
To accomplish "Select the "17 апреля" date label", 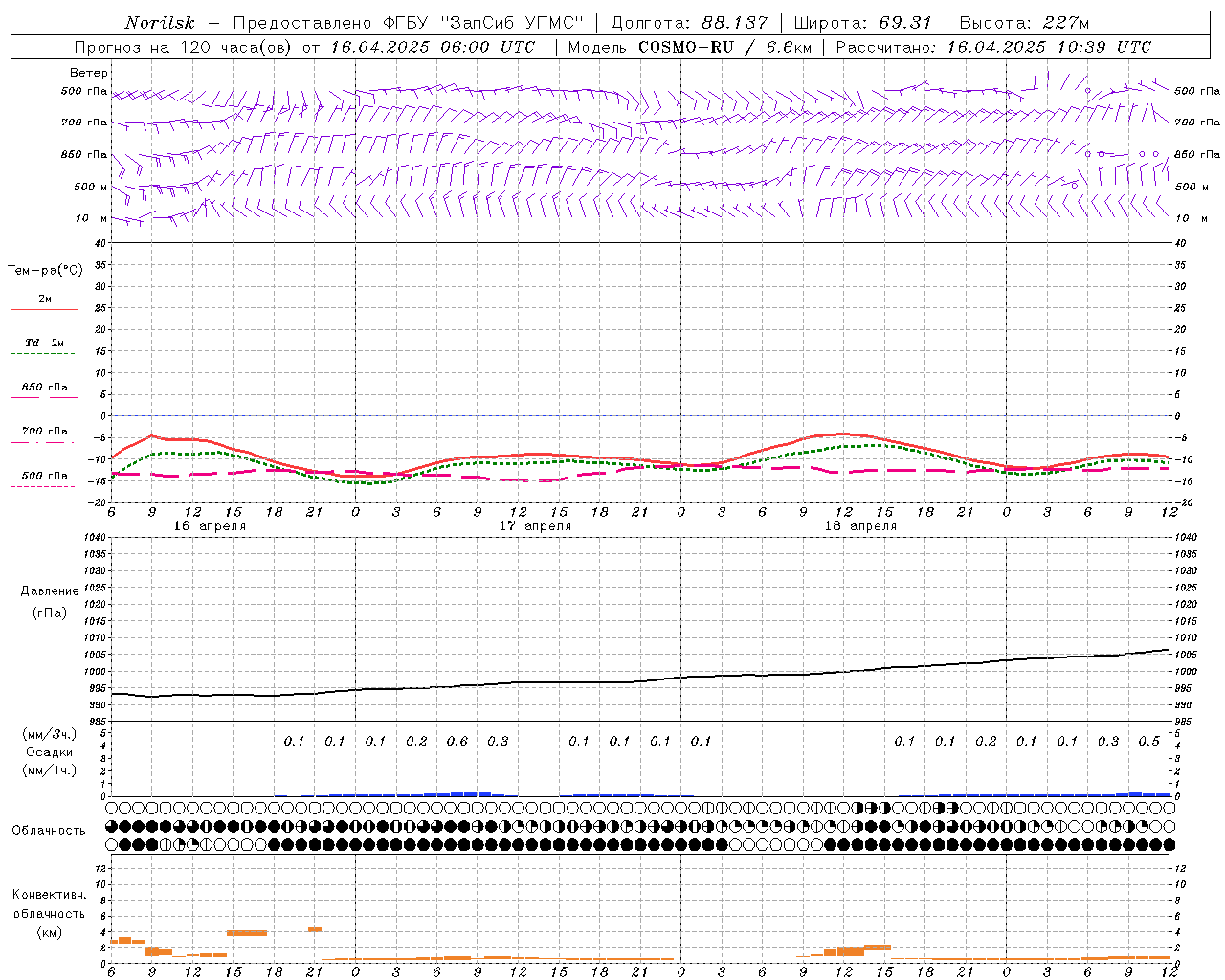I will (535, 526).
